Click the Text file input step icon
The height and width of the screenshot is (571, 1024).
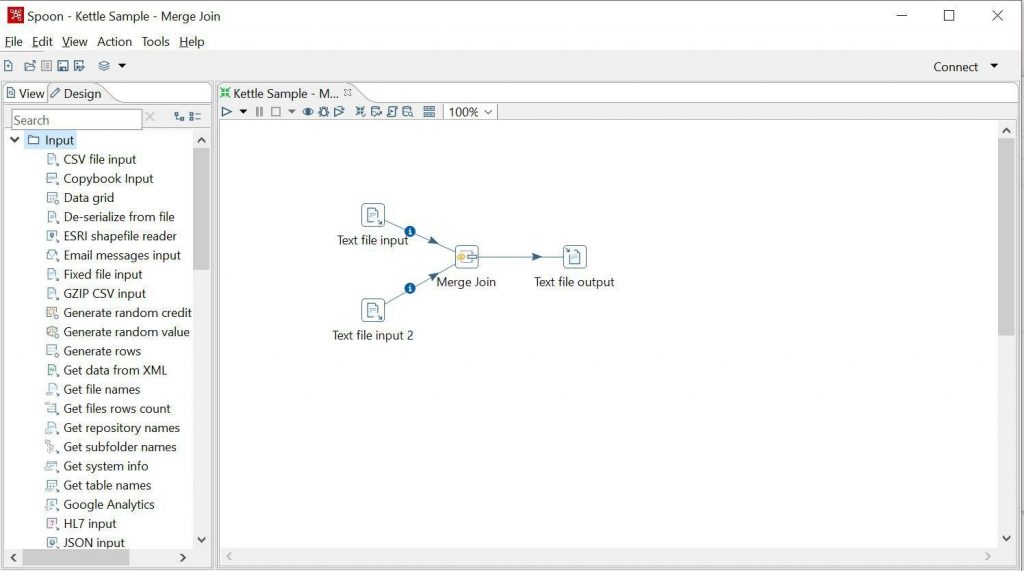pos(373,215)
